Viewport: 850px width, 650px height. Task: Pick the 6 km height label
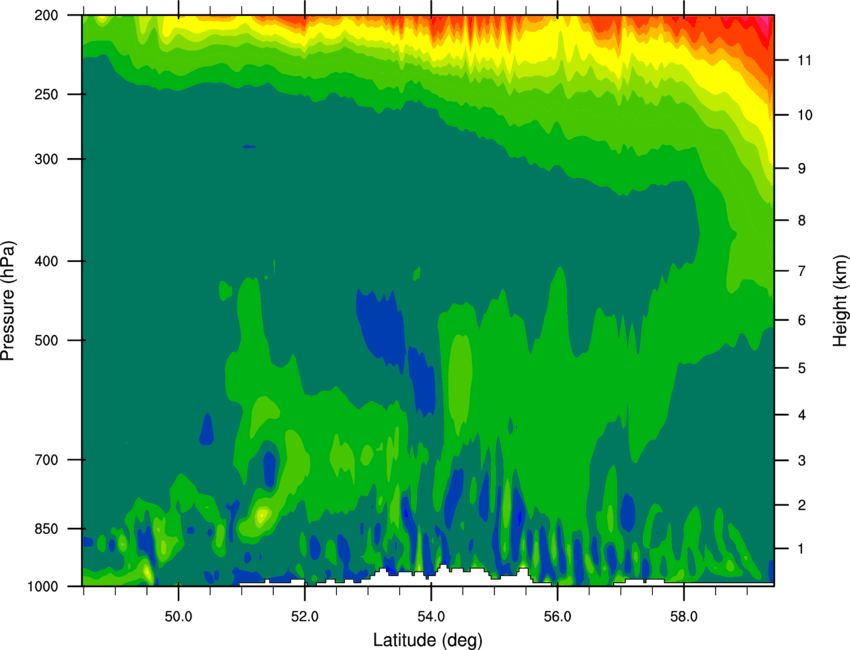tap(802, 320)
